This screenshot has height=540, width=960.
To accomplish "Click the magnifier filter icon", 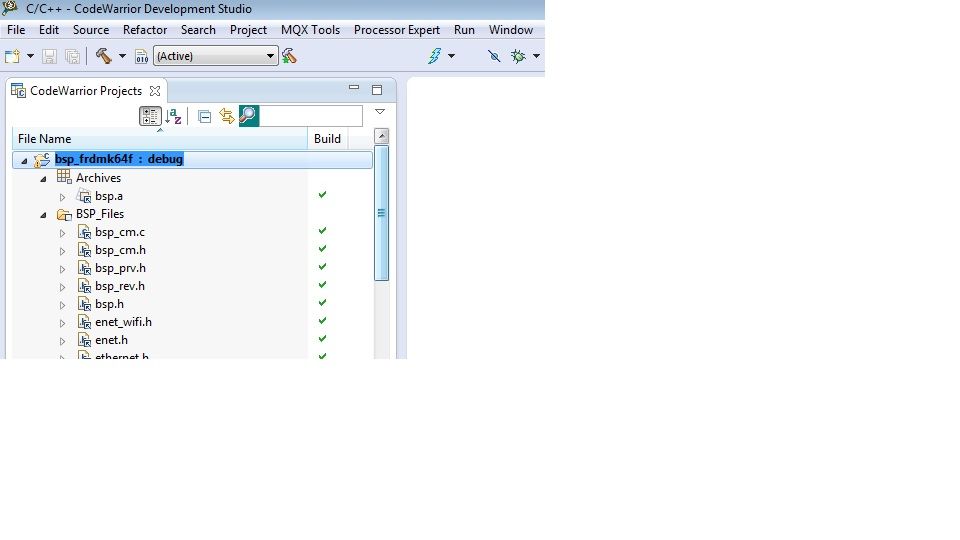I will click(249, 116).
